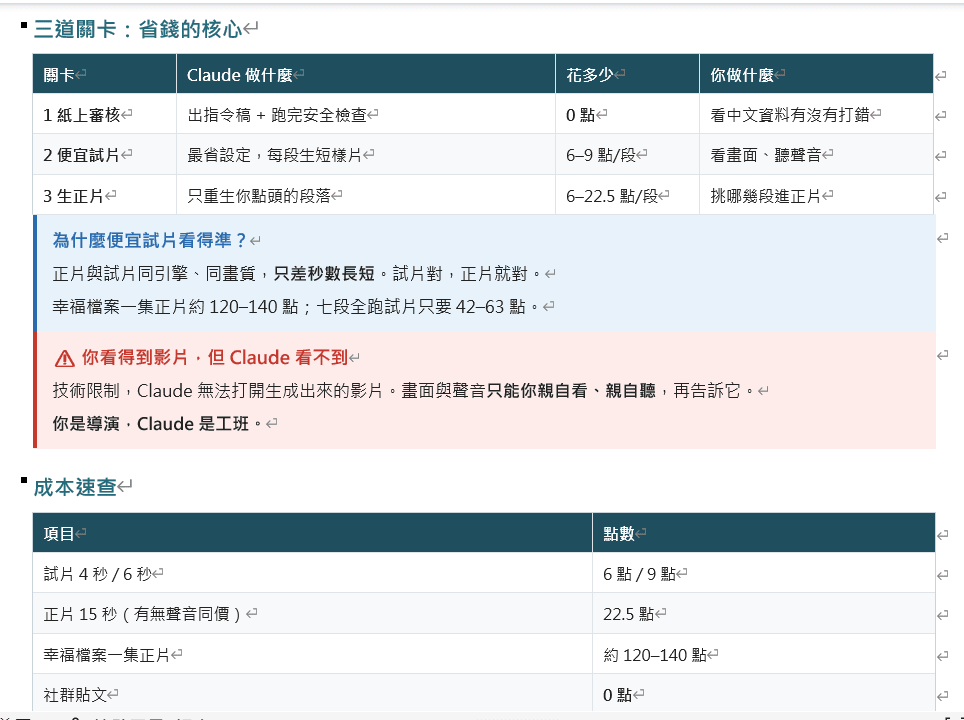Click 0 點 in the 紙上審核 row

tap(627, 114)
